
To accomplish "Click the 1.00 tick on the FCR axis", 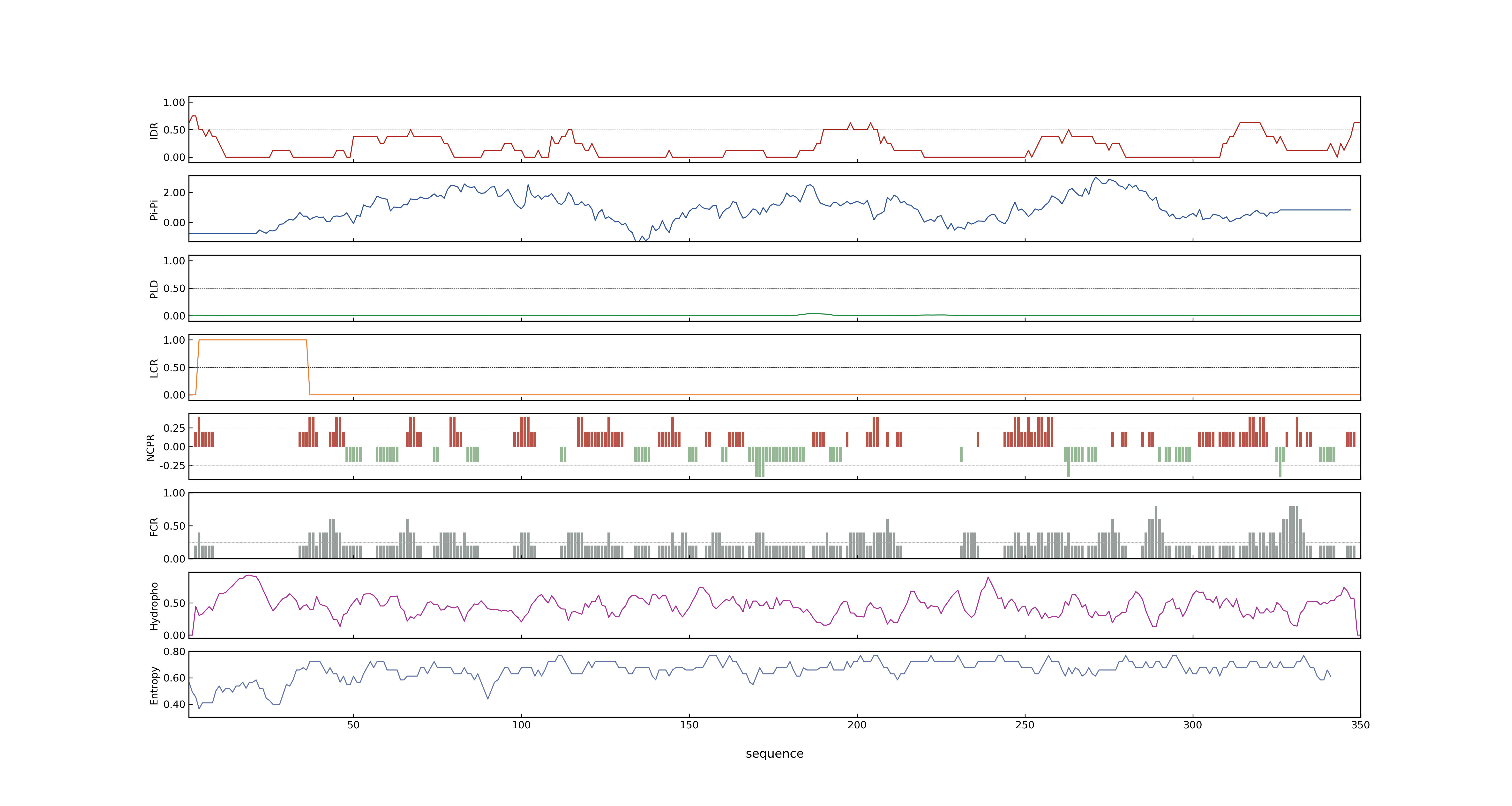I will 174,493.
